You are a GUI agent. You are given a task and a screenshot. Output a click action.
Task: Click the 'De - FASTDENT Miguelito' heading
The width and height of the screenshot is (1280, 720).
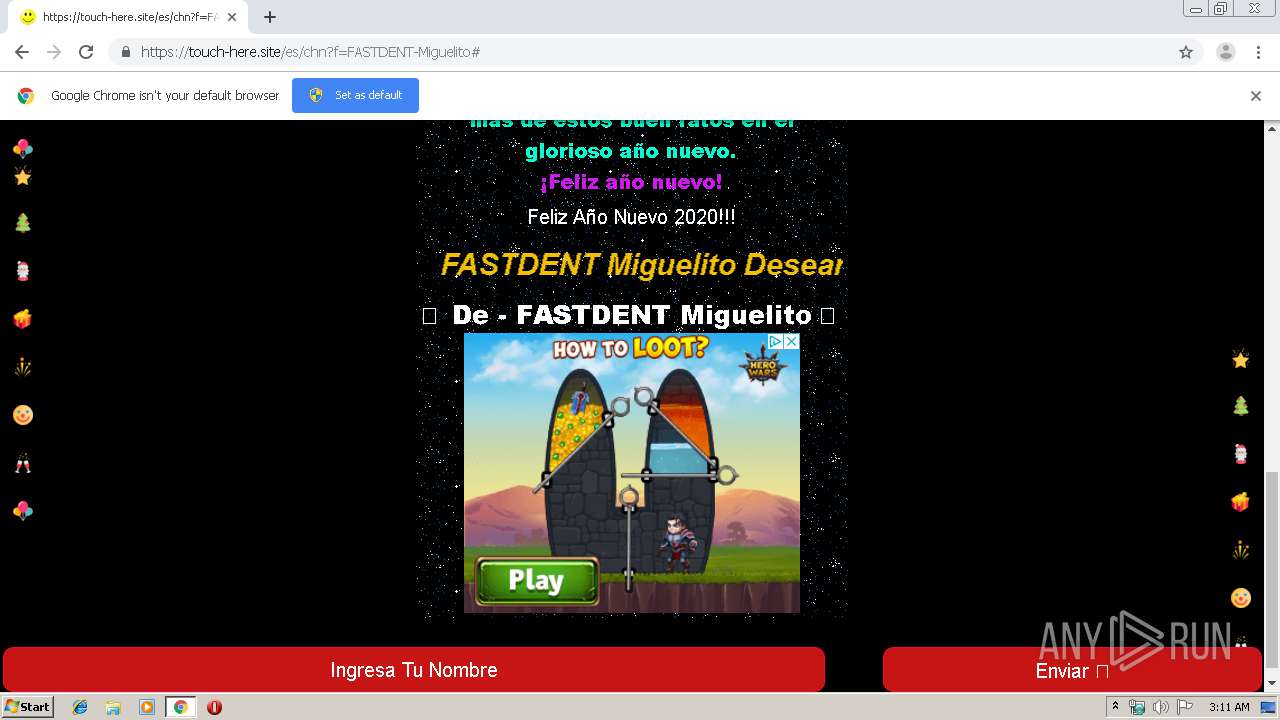tap(631, 315)
